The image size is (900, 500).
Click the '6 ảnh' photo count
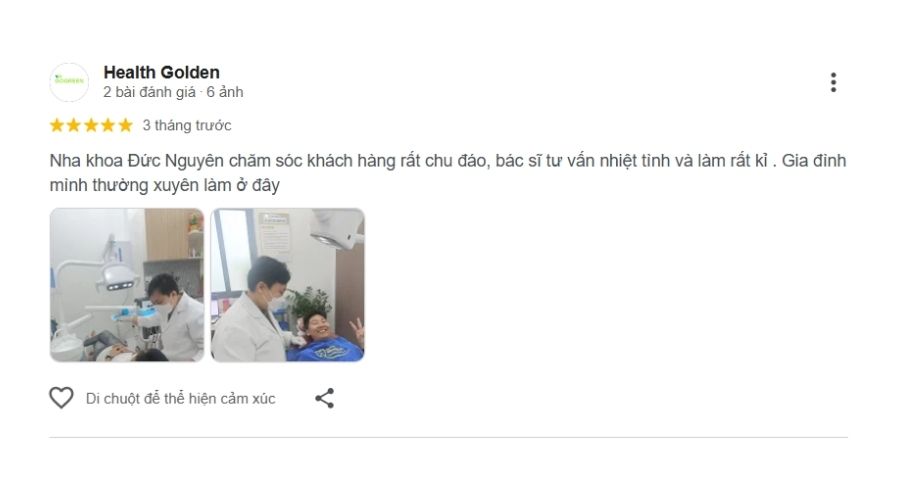225,92
